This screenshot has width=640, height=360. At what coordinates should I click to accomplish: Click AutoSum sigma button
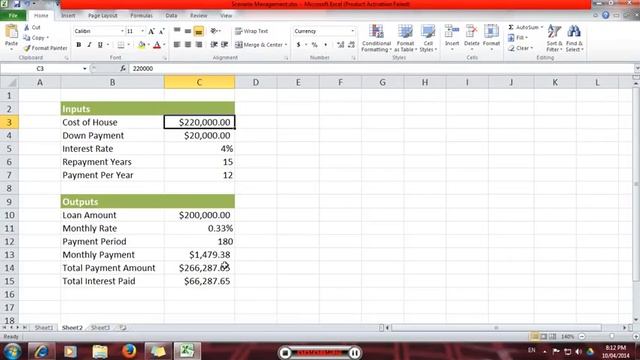point(524,27)
